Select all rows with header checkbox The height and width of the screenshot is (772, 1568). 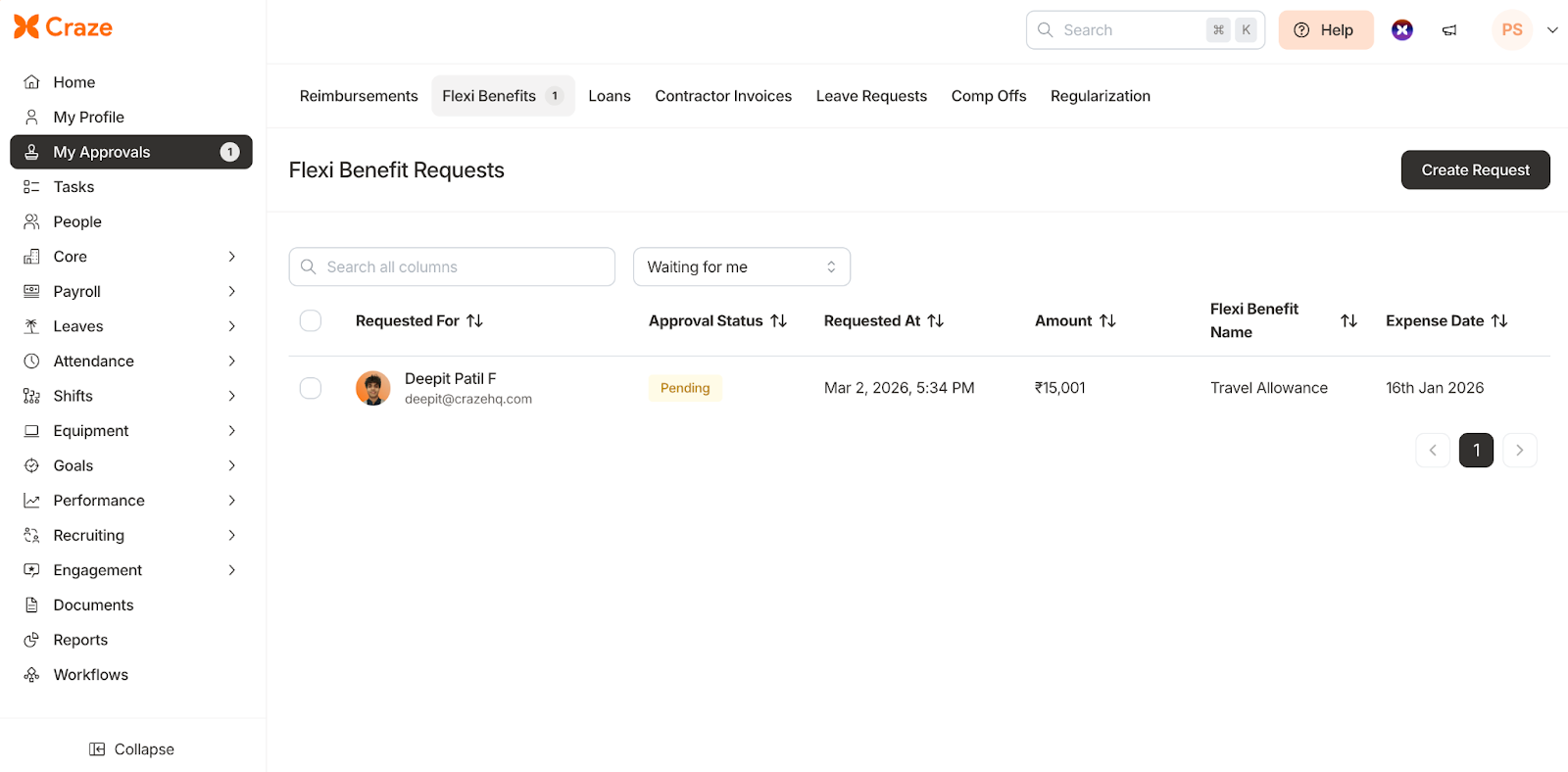[311, 321]
